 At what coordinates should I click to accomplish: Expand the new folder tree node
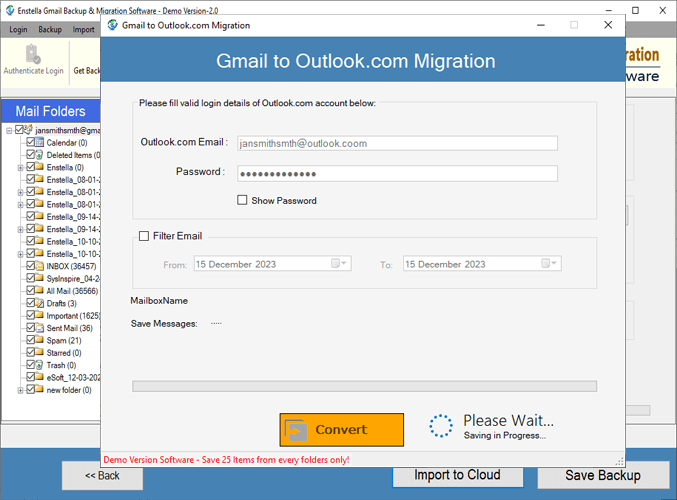click(x=20, y=390)
